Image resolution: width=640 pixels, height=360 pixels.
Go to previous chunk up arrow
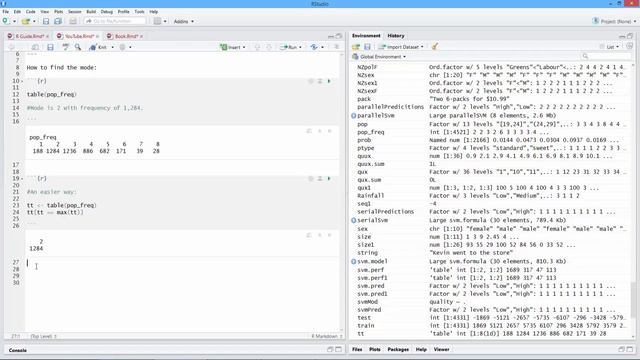257,47
